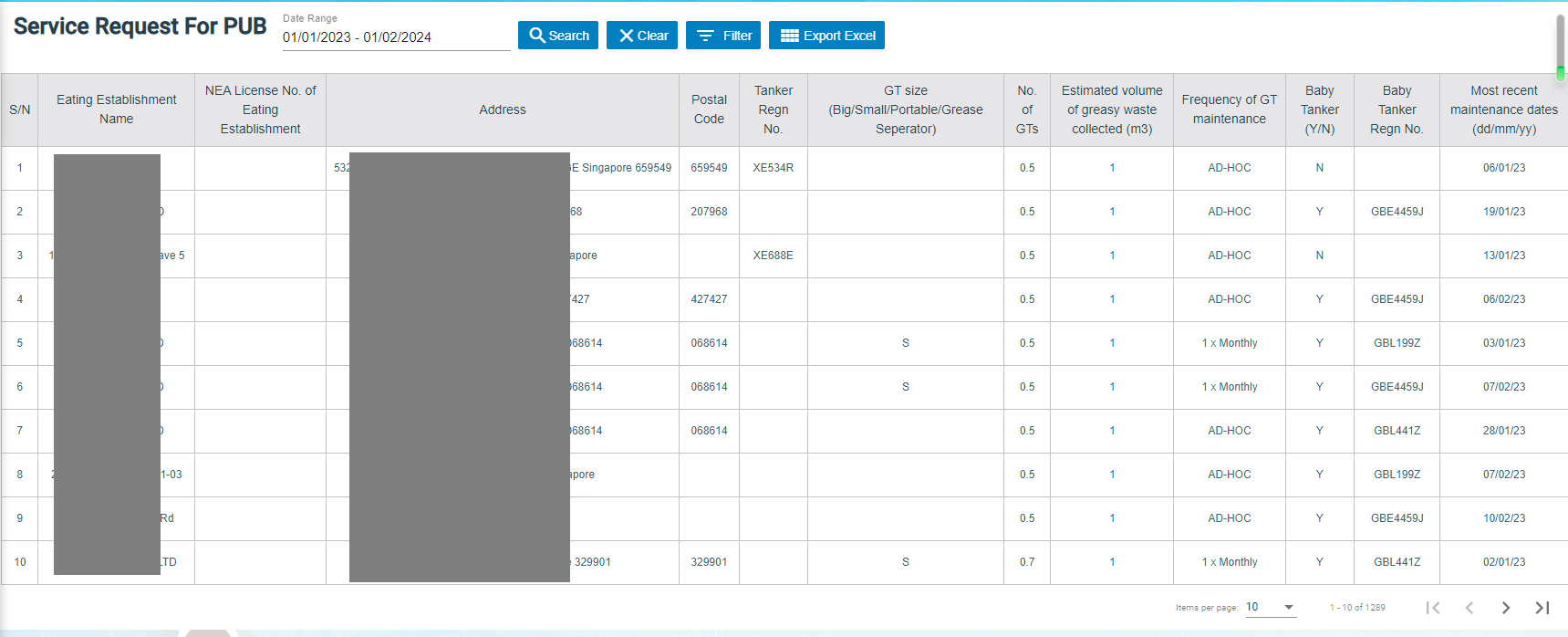Image resolution: width=1568 pixels, height=637 pixels.
Task: Click the Most recent maintenance dates header
Action: pyautogui.click(x=1503, y=110)
